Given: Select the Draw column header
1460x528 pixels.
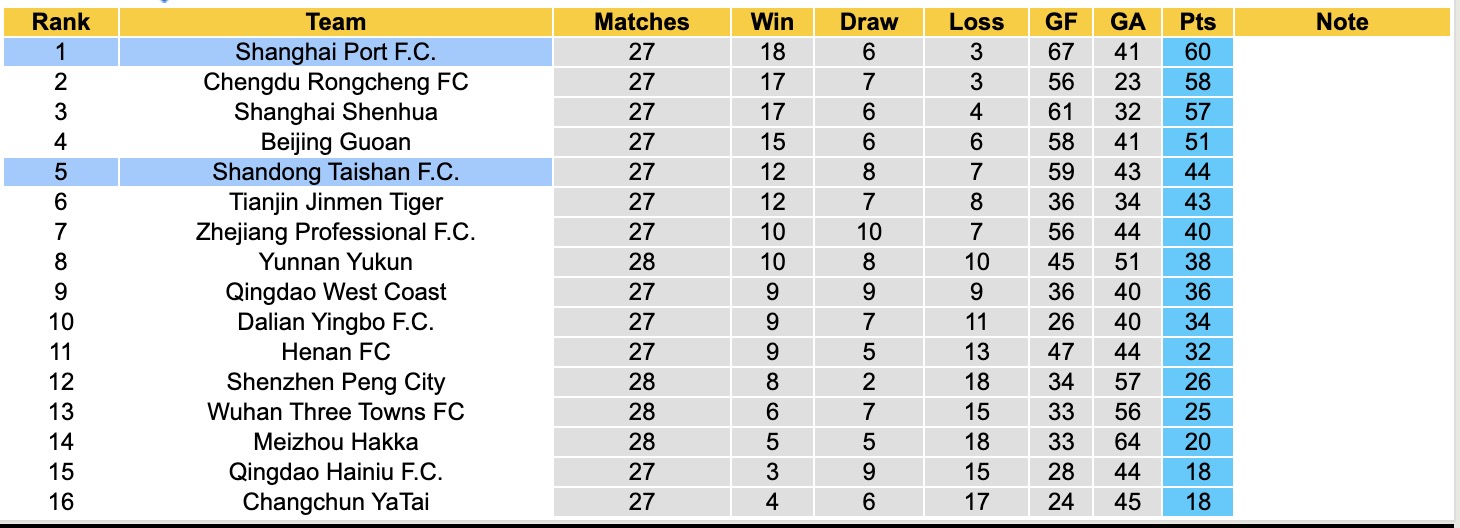Looking at the screenshot, I should [x=868, y=22].
